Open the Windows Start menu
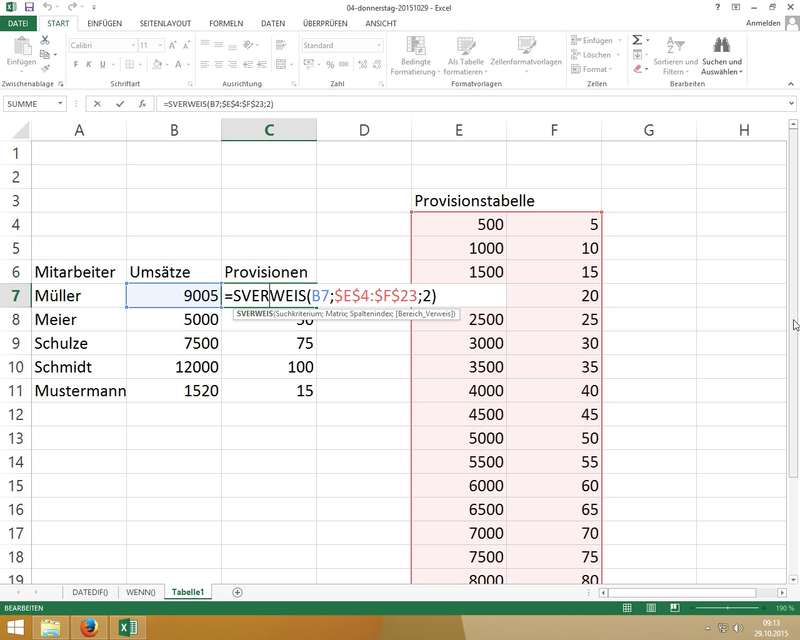This screenshot has width=800, height=640. 14,628
